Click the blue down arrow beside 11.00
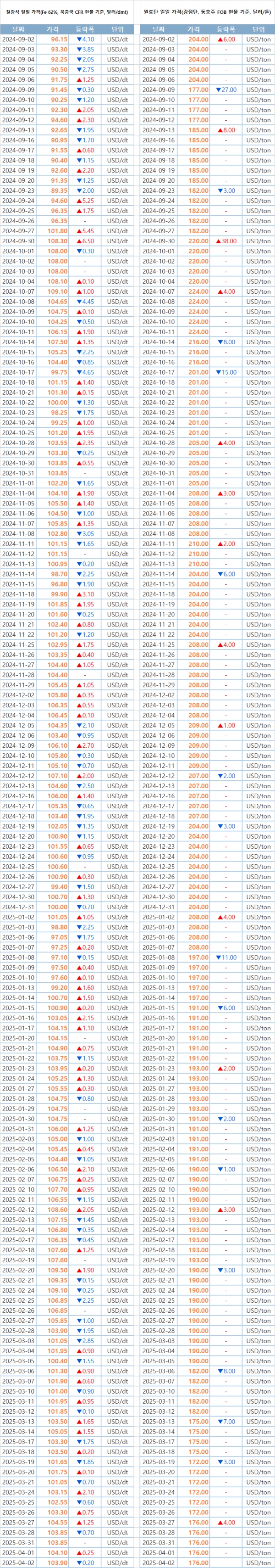Image resolution: width=275 pixels, height=1568 pixels. coord(219,958)
